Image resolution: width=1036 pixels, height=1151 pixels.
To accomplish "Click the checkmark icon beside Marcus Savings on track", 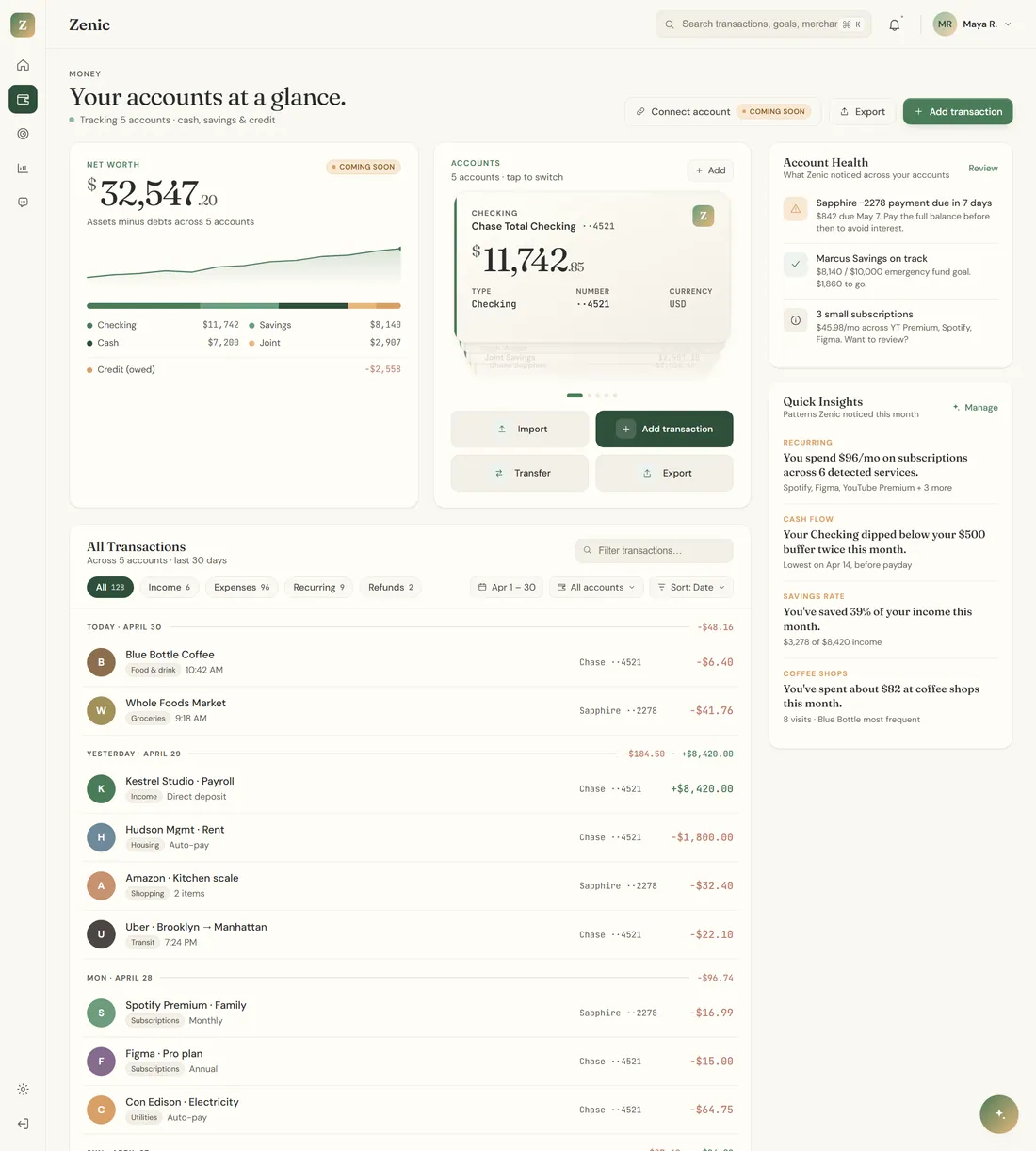I will [x=796, y=265].
